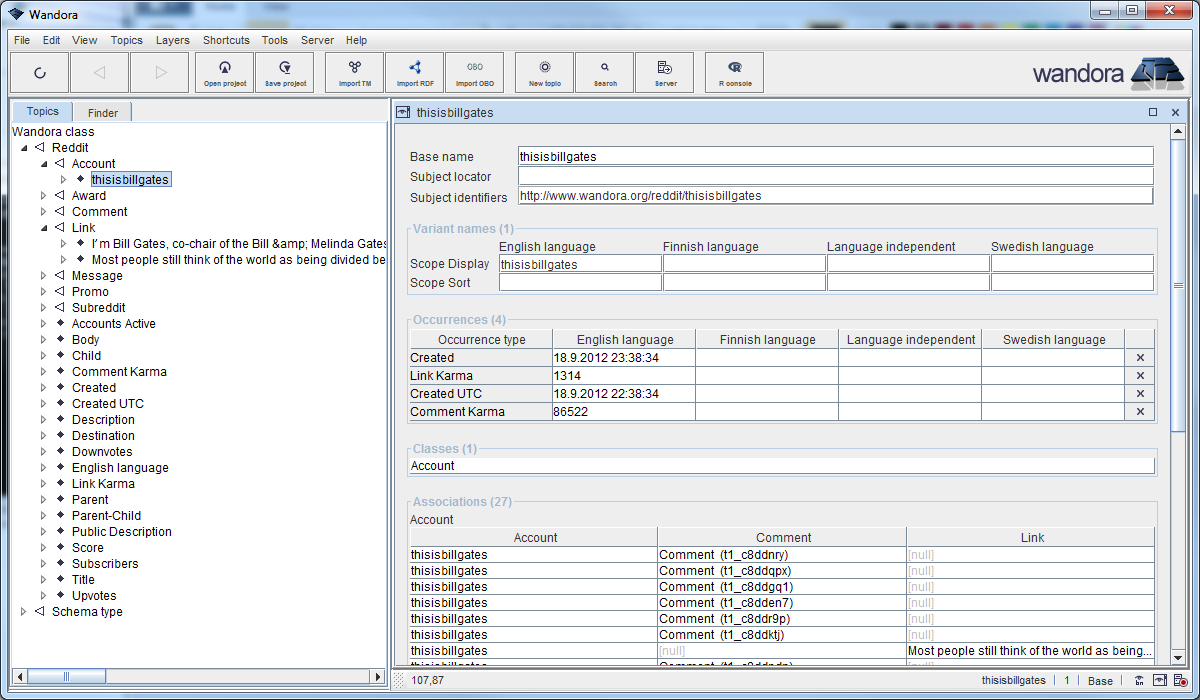Viewport: 1200px width, 700px height.
Task: Click the Import OBO icon
Action: pyautogui.click(x=474, y=72)
